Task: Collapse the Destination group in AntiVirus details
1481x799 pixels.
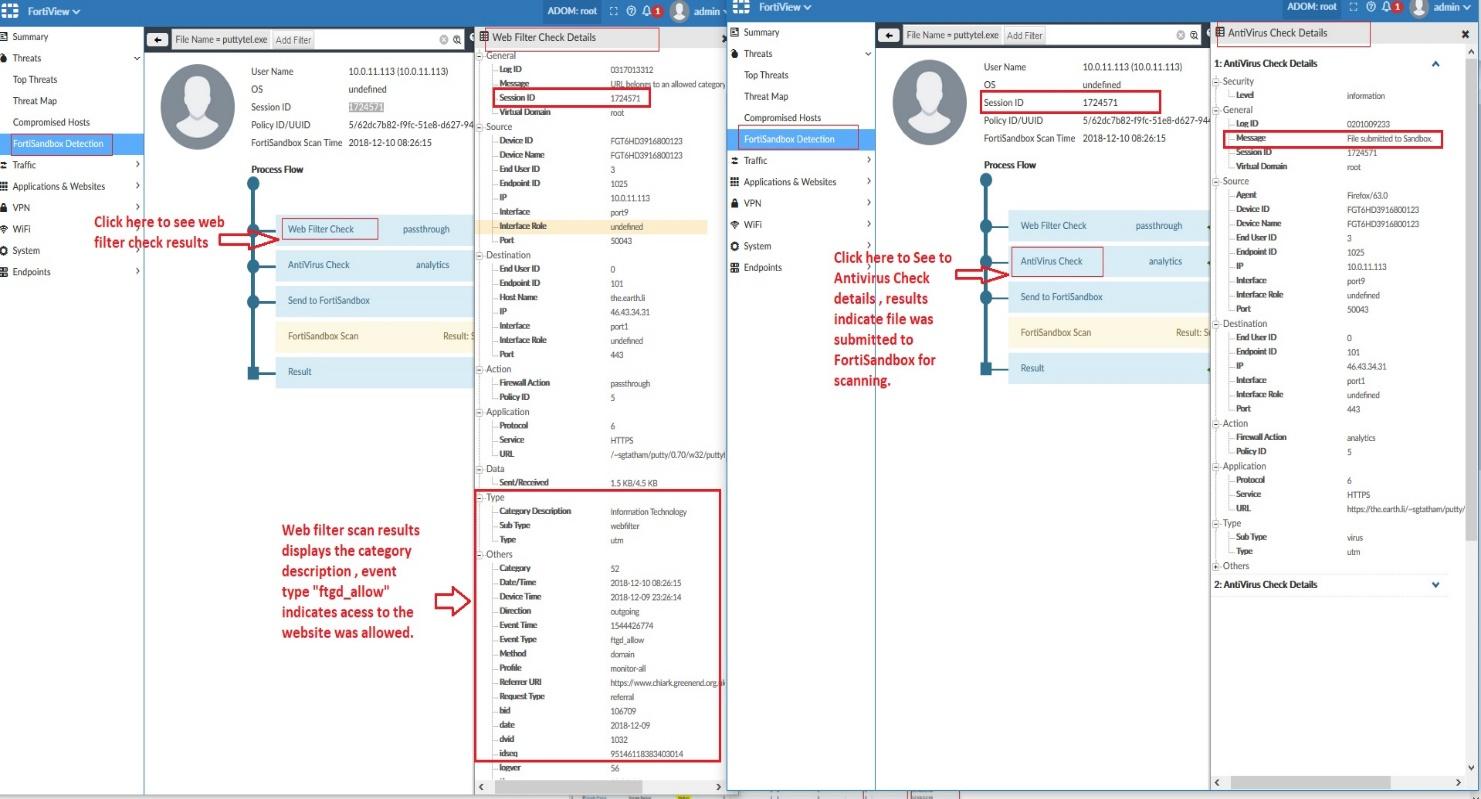Action: click(1217, 324)
